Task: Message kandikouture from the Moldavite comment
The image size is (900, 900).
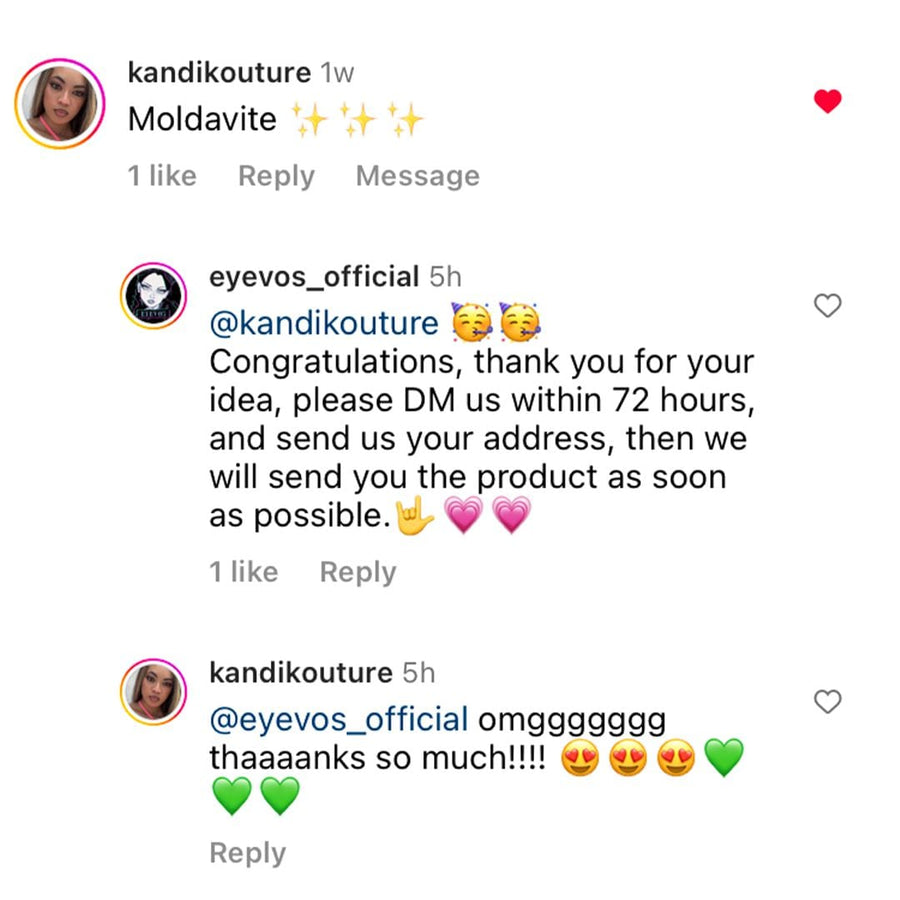Action: click(417, 176)
